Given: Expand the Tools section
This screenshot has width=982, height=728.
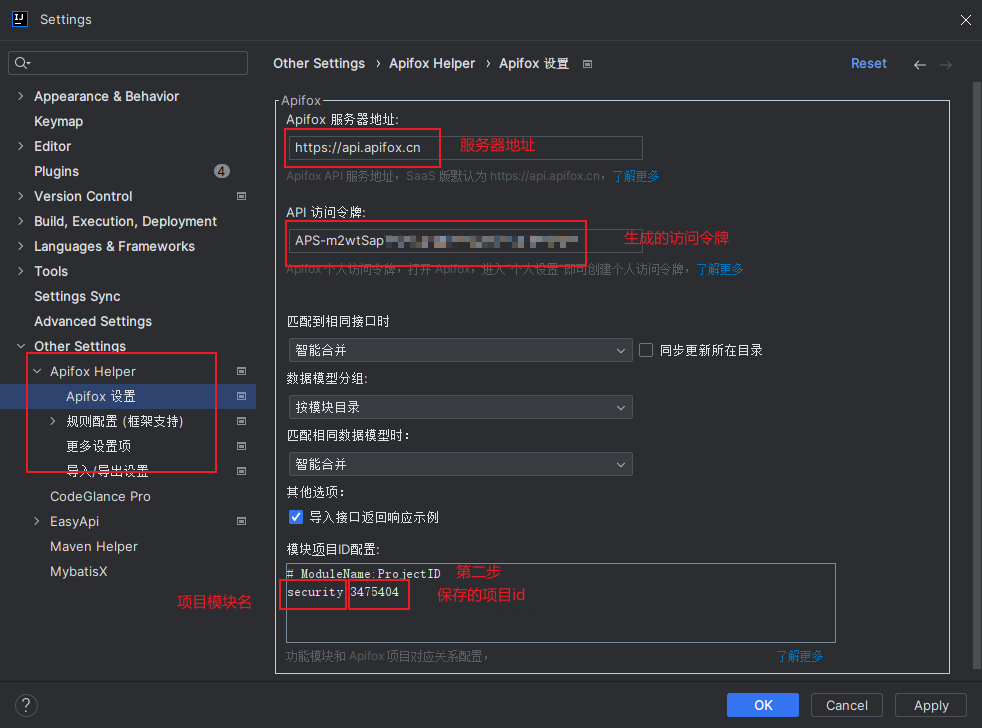Looking at the screenshot, I should pyautogui.click(x=21, y=271).
